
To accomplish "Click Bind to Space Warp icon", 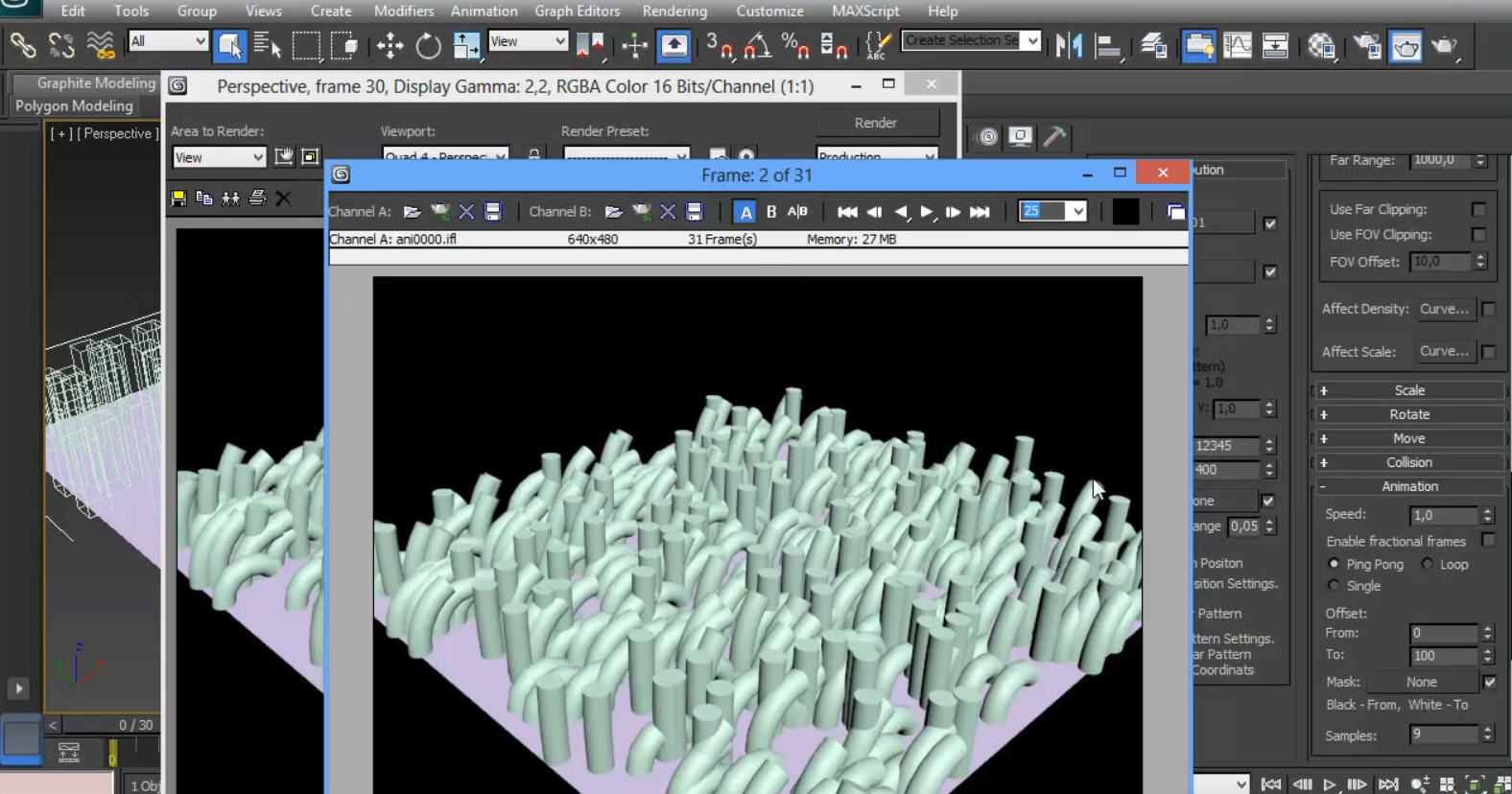I will [x=100, y=45].
